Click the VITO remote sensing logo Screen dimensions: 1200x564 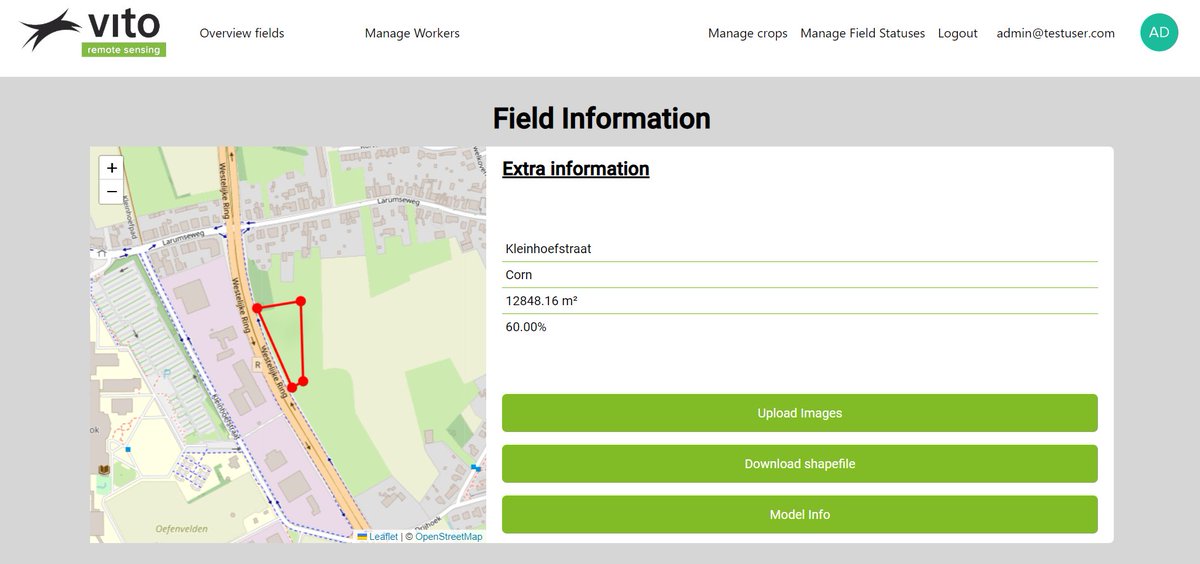[92, 32]
